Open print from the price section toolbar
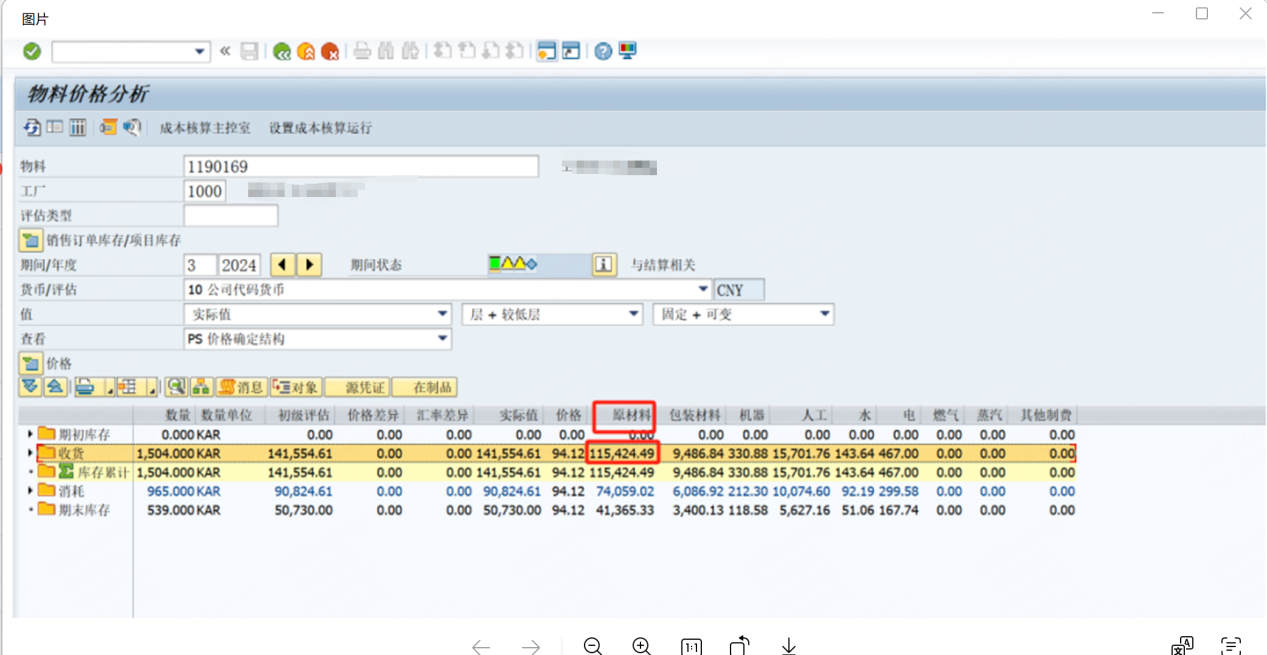1267x655 pixels. [x=84, y=387]
